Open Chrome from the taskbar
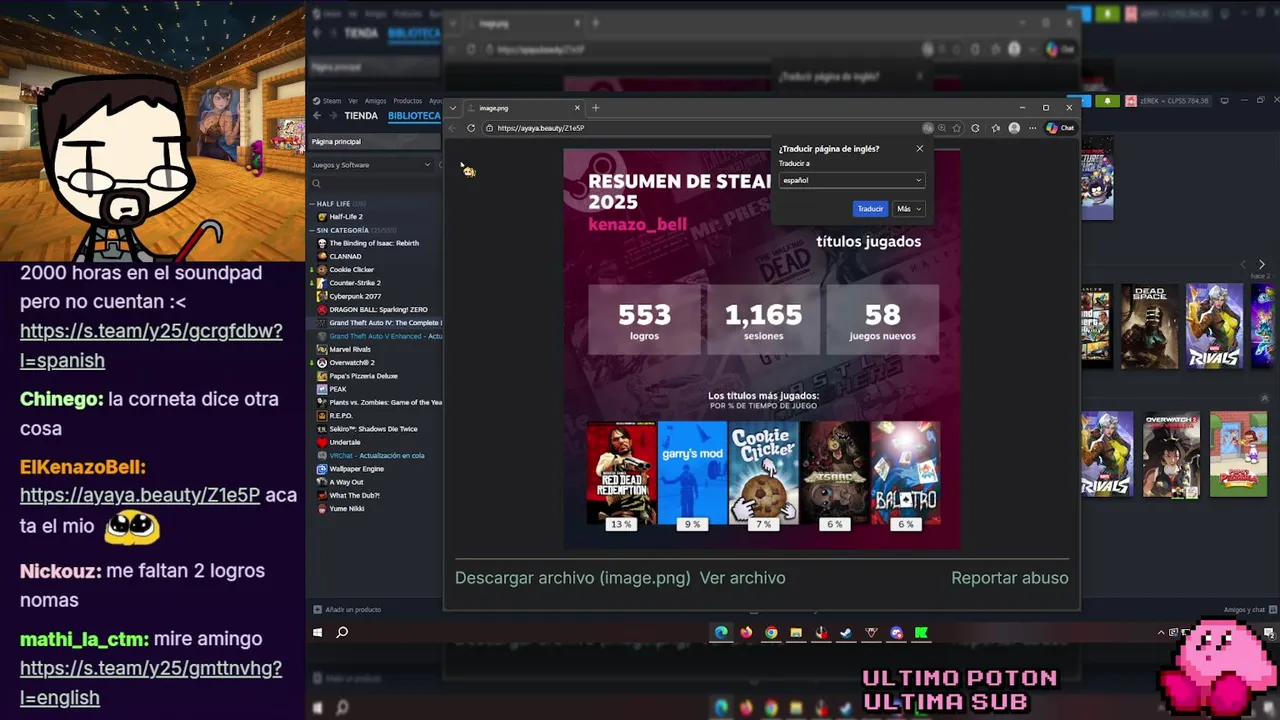The width and height of the screenshot is (1280, 720). pyautogui.click(x=771, y=633)
